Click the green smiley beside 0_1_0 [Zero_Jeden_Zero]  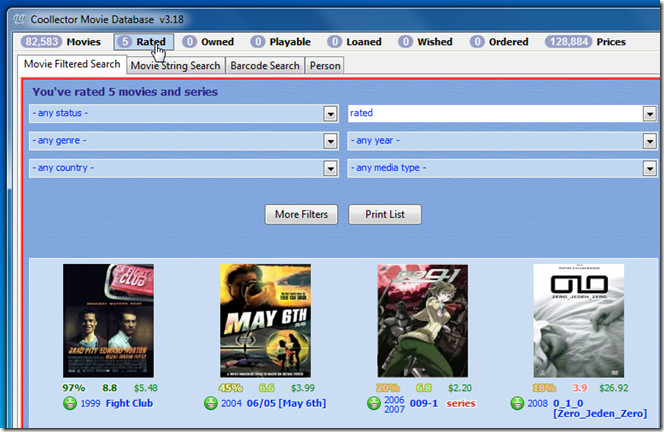click(517, 403)
